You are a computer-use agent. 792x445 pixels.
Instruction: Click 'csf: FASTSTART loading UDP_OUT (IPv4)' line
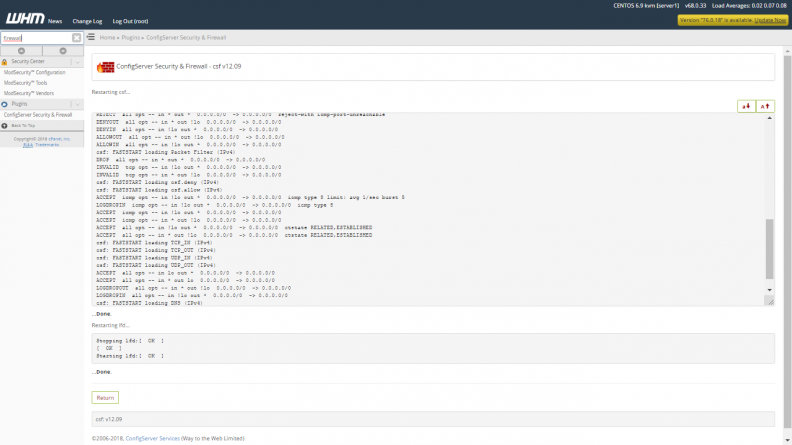coord(156,265)
